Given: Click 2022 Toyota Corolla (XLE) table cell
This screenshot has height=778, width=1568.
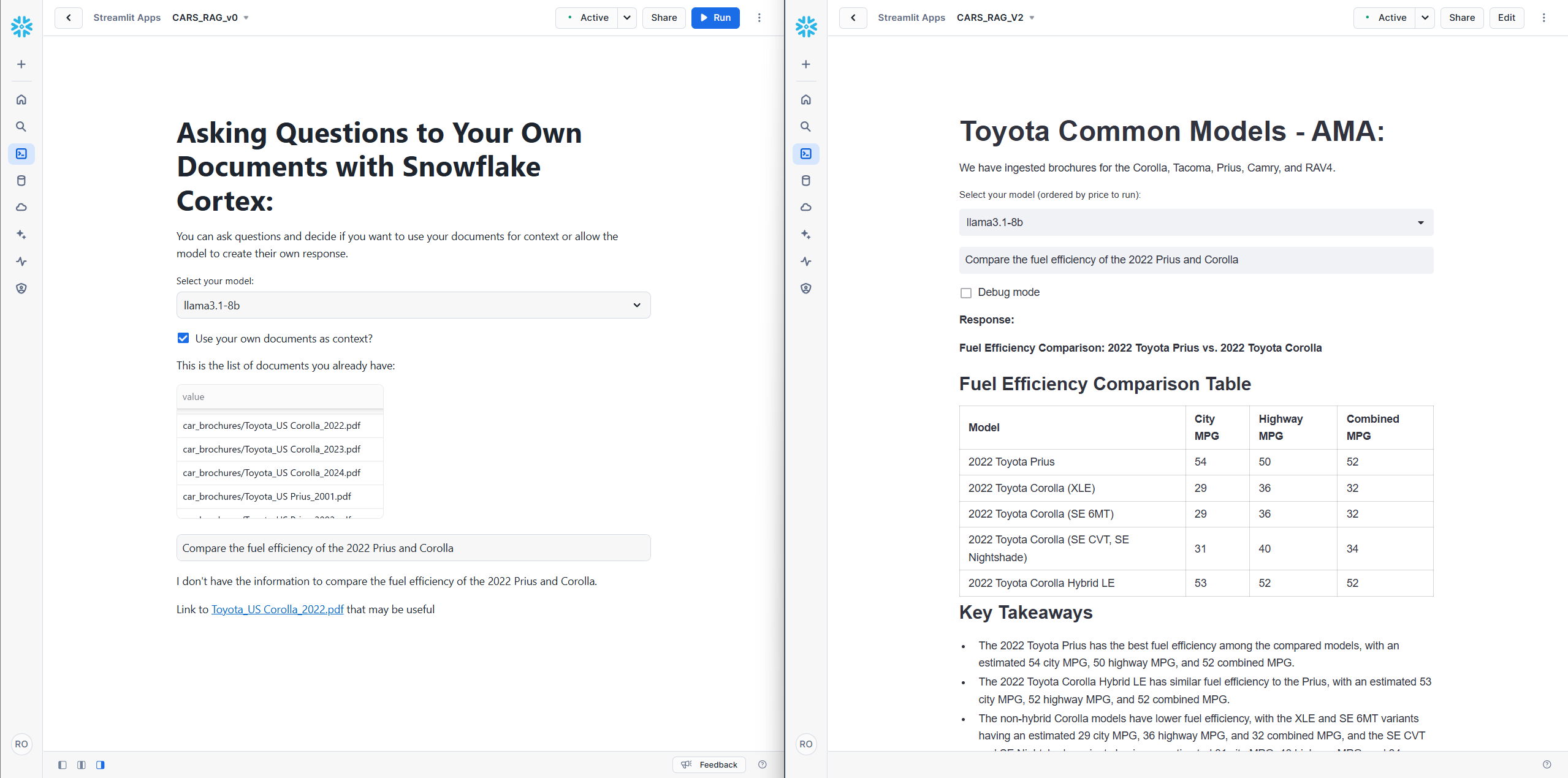Looking at the screenshot, I should pyautogui.click(x=1072, y=488).
